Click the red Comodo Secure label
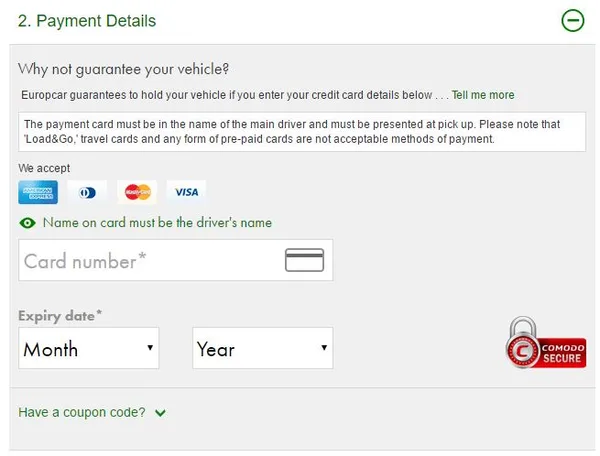The height and width of the screenshot is (456, 600). pos(563,353)
